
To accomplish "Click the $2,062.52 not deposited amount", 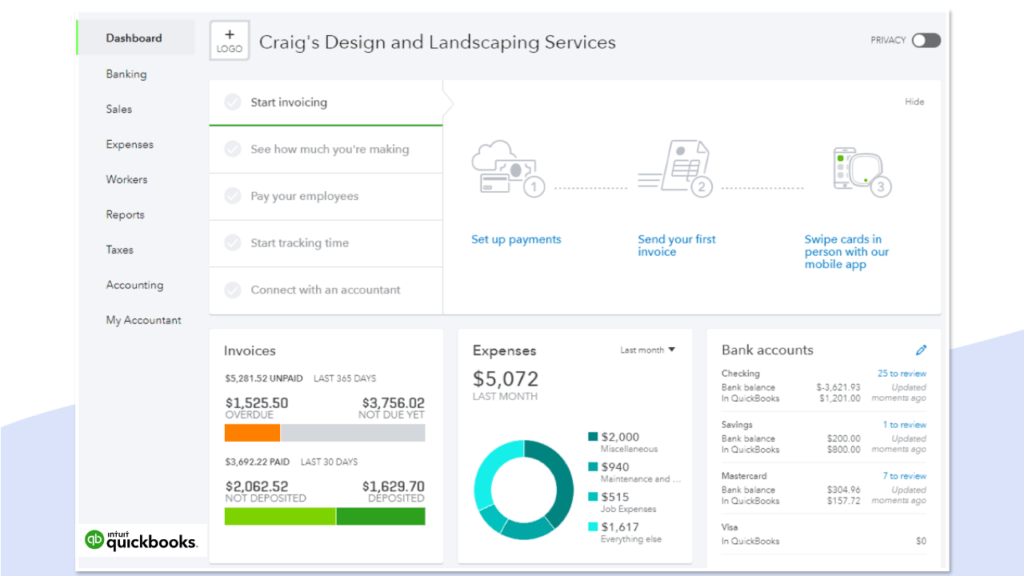I will [257, 487].
